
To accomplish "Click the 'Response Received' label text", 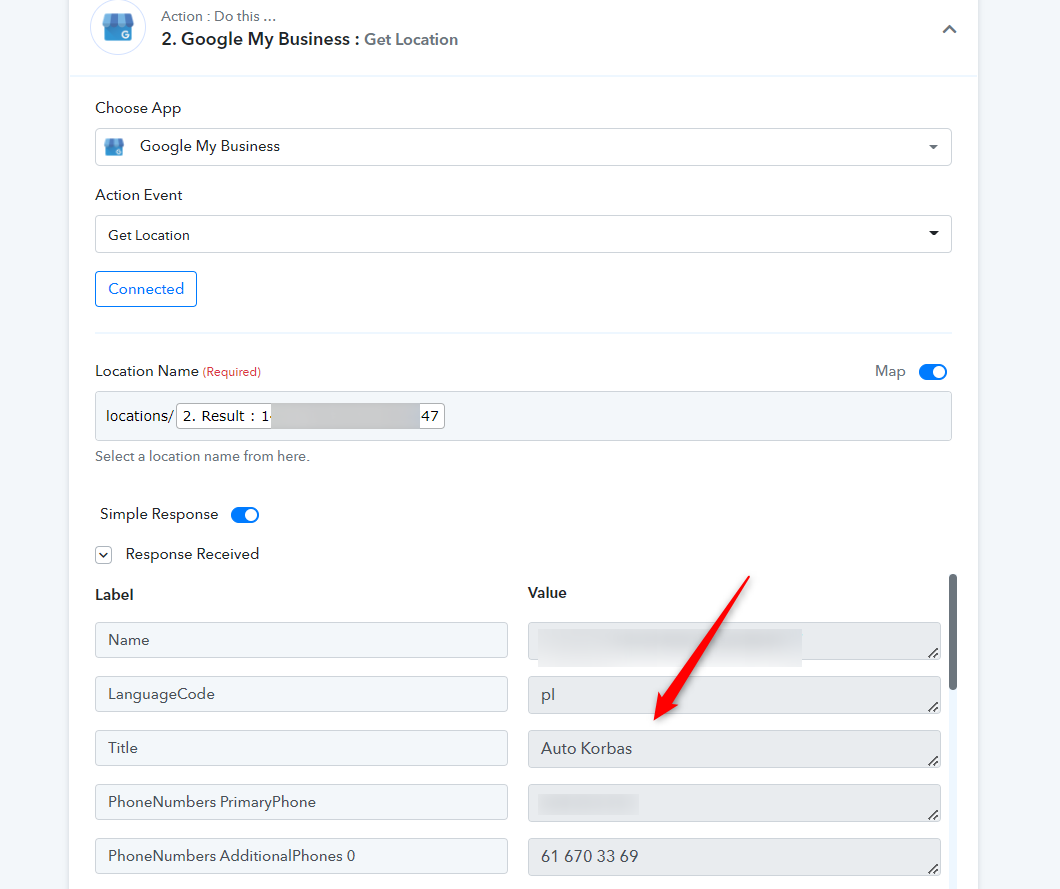I will coord(192,554).
